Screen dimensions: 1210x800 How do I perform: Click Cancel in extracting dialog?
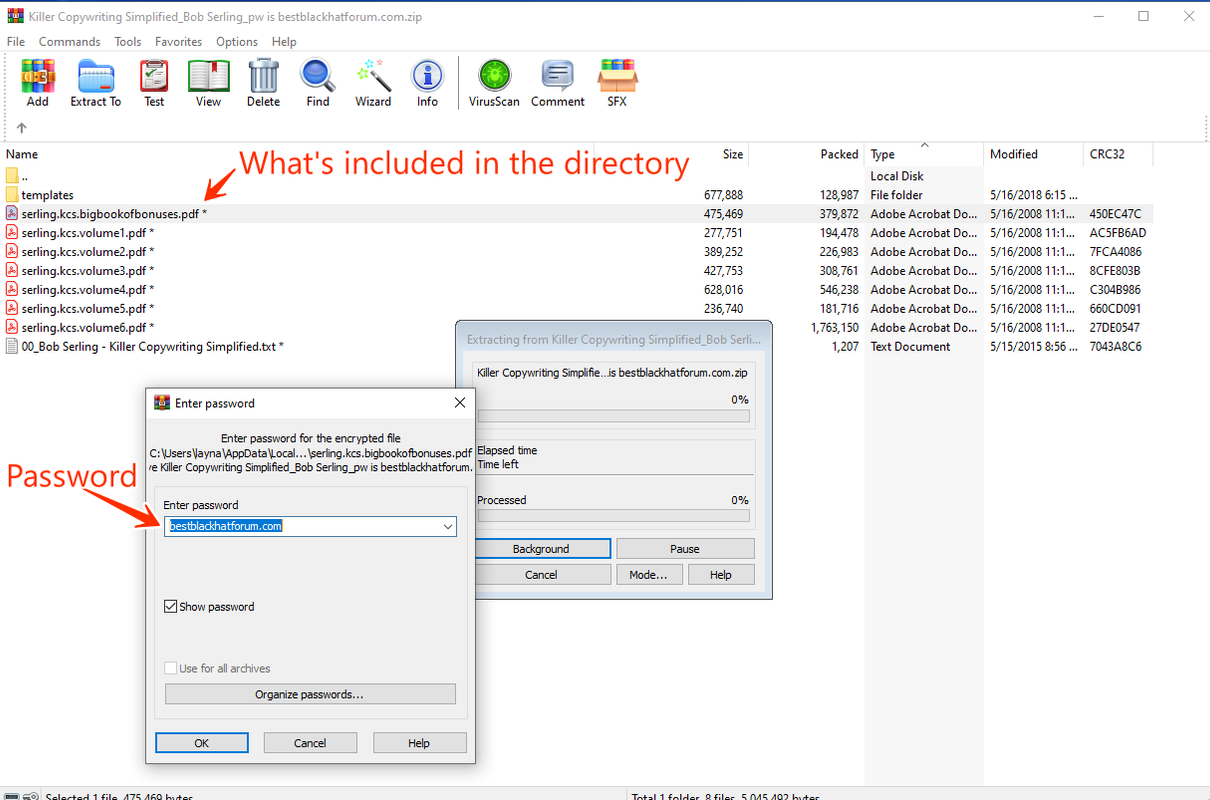(x=541, y=575)
